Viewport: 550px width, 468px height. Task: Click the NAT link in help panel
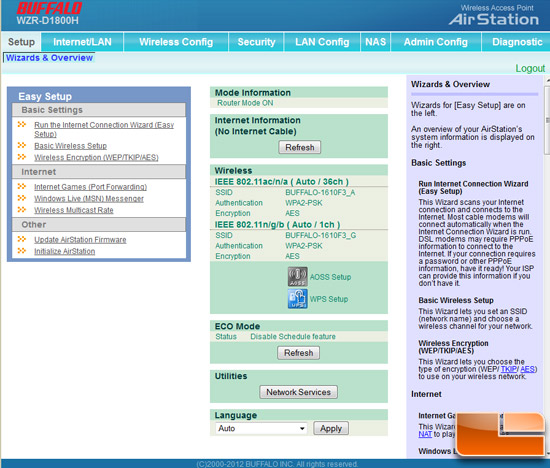coord(425,434)
